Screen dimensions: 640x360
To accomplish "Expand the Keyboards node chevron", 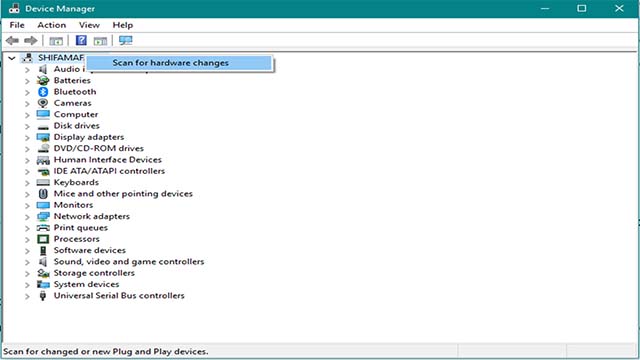I will tap(27, 183).
